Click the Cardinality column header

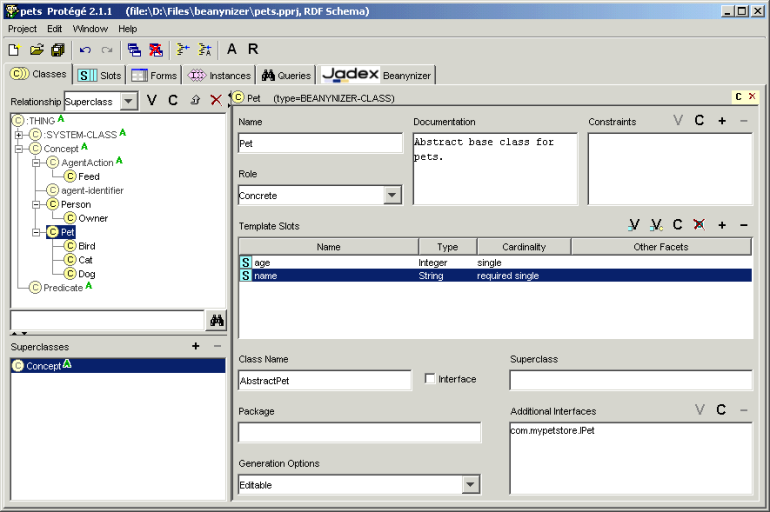pyautogui.click(x=524, y=247)
